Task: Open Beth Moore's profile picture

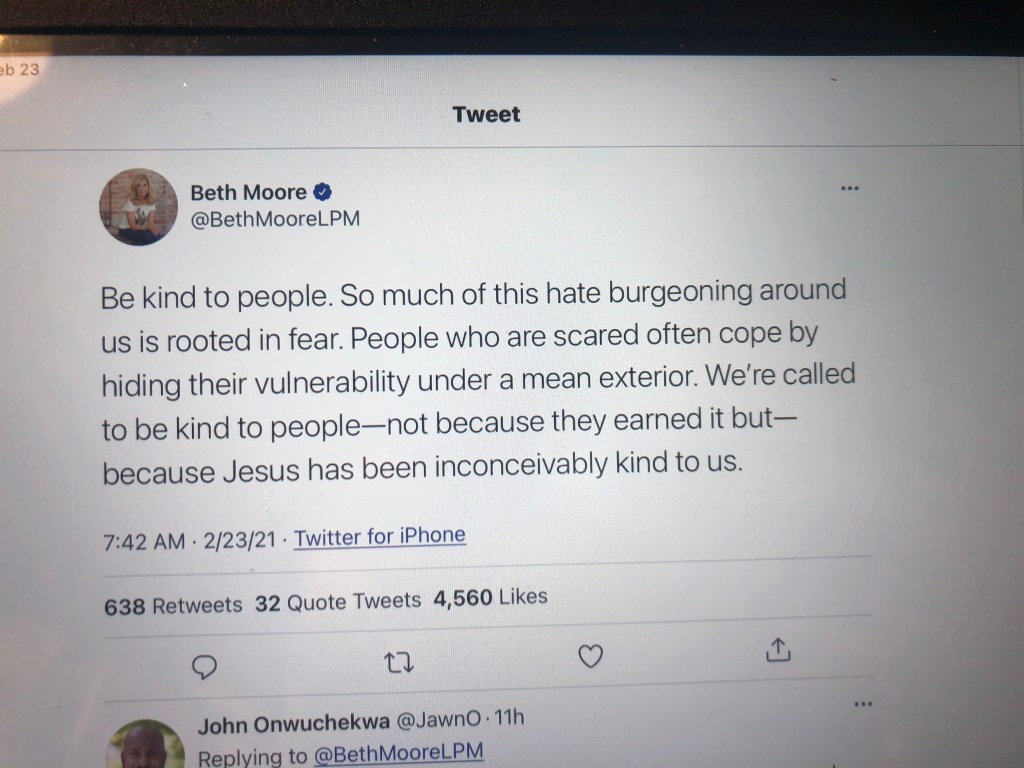Action: [x=138, y=207]
